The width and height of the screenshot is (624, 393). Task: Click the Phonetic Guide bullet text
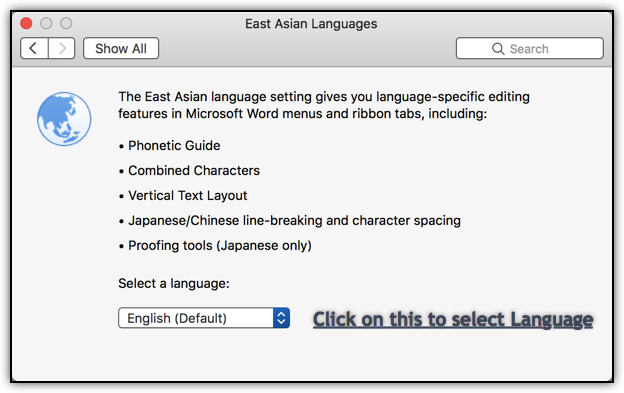(174, 146)
